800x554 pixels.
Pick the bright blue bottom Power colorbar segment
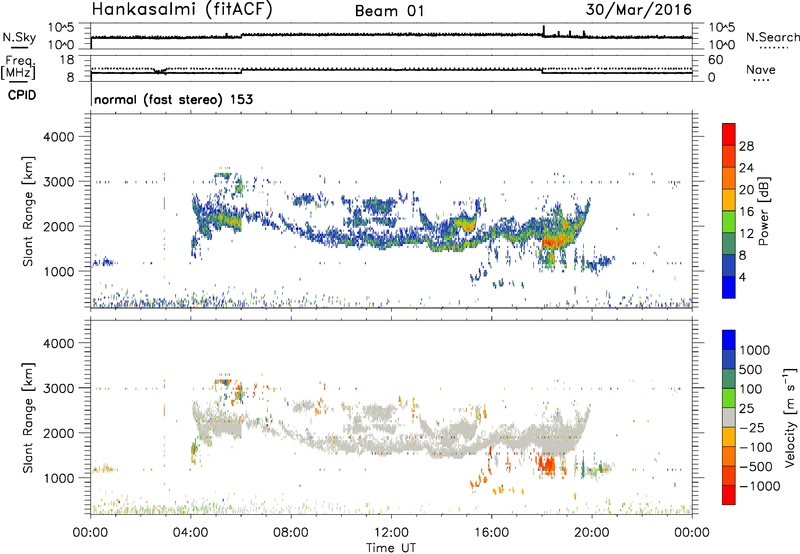pos(729,287)
